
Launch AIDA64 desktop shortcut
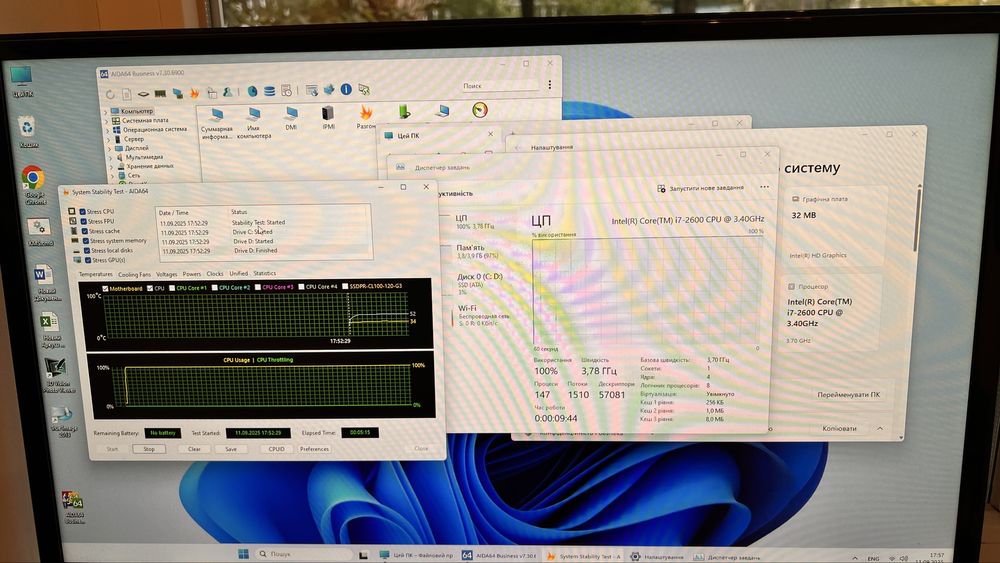coord(73,508)
